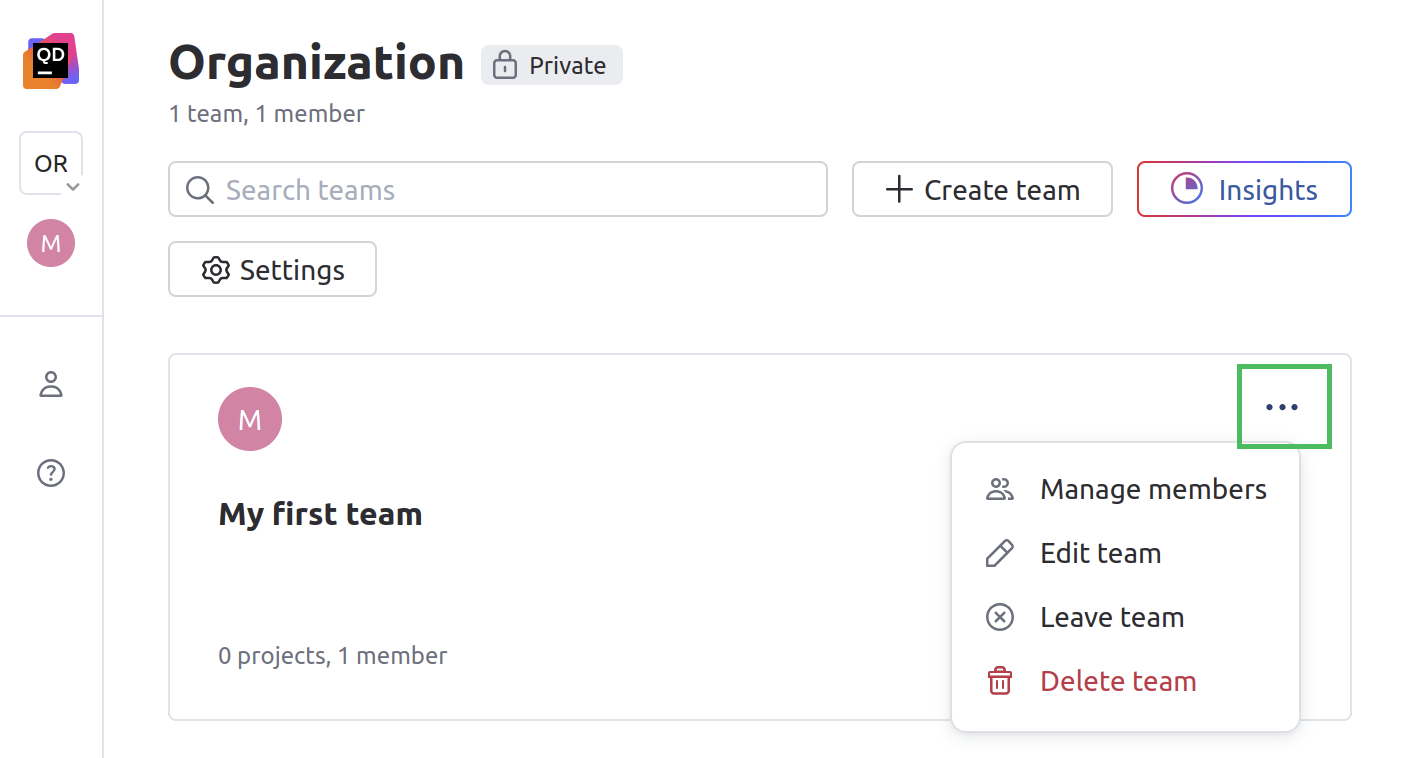Click inside the Search teams field
Viewport: 1412px width, 758px height.
click(x=500, y=189)
